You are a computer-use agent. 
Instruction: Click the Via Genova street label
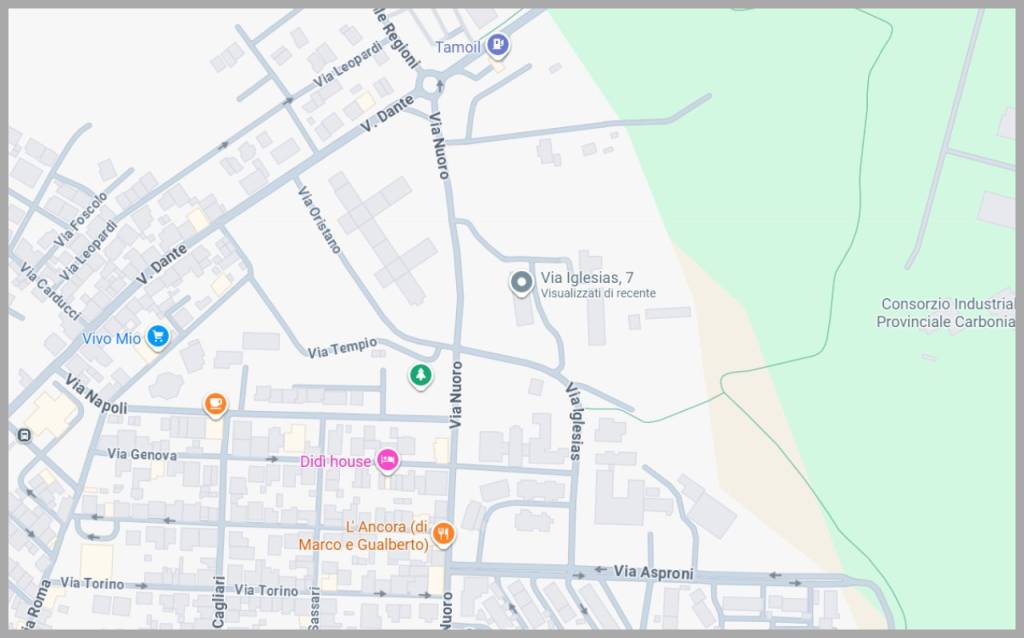pos(142,454)
